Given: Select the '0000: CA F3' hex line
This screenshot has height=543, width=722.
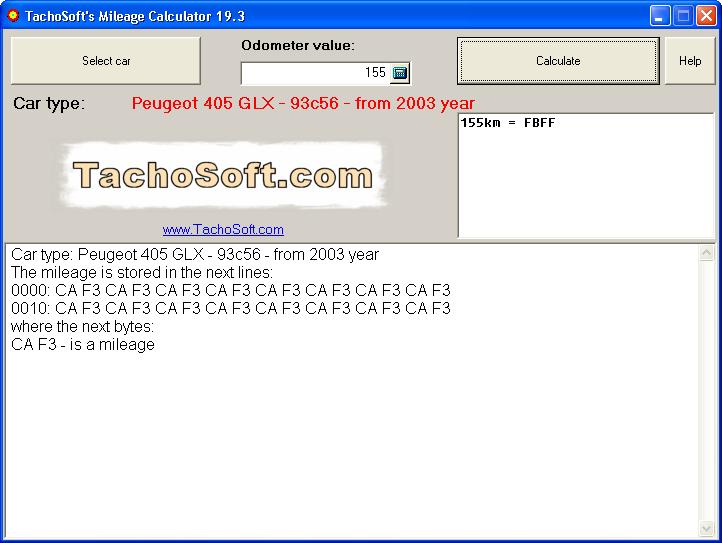Looking at the screenshot, I should (231, 290).
